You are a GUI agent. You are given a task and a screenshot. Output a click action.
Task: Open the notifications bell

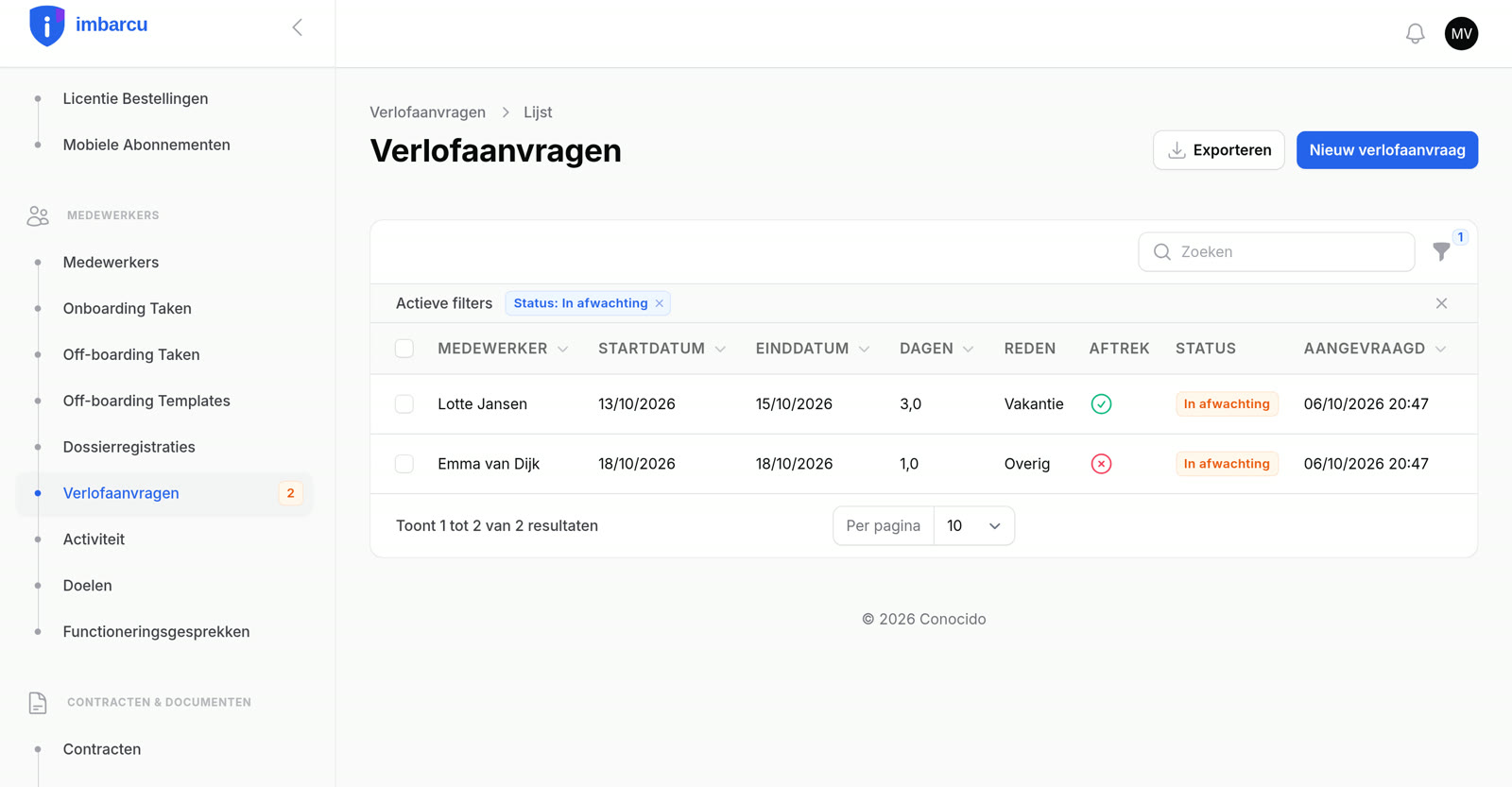(1415, 34)
